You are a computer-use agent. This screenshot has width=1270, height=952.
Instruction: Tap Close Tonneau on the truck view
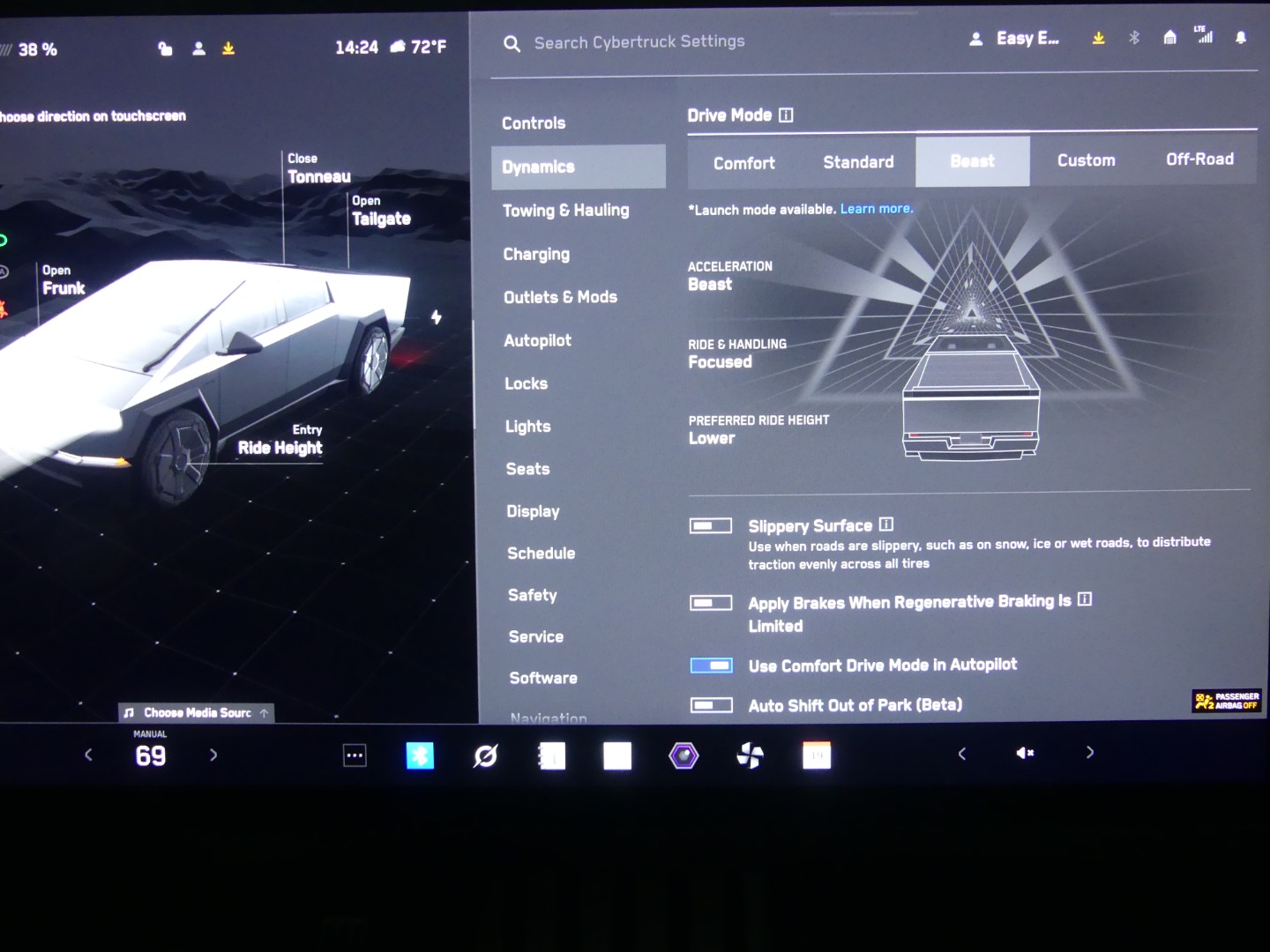click(318, 168)
